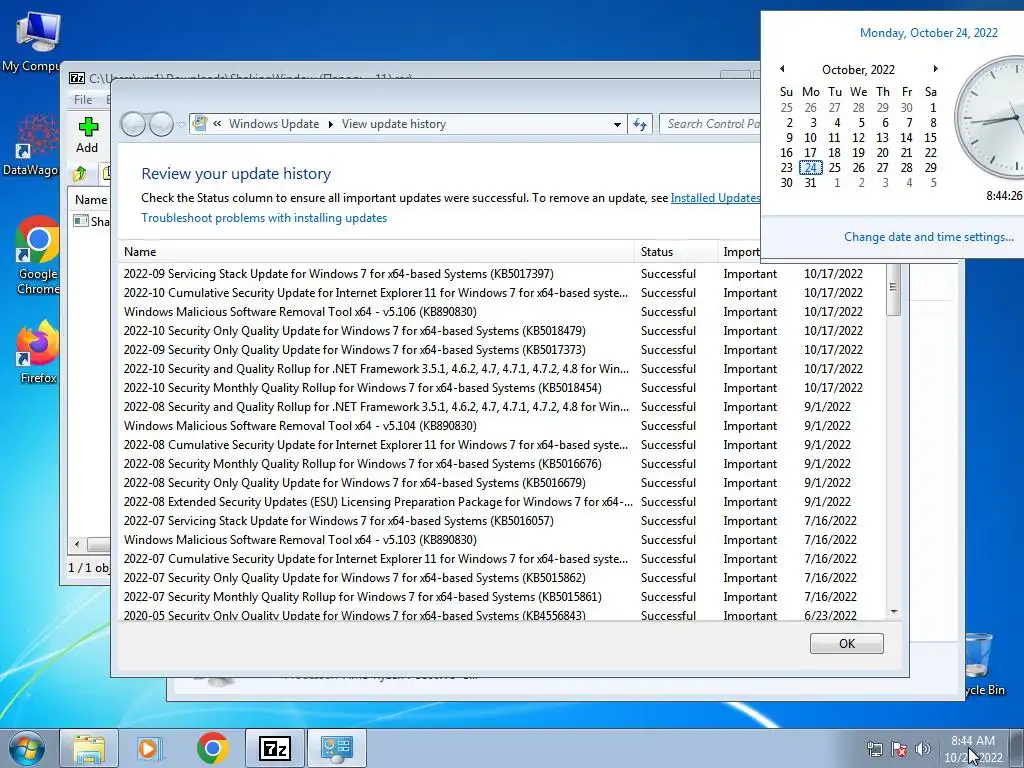This screenshot has width=1024, height=768.
Task: Open the Installed Updates link
Action: 715,198
